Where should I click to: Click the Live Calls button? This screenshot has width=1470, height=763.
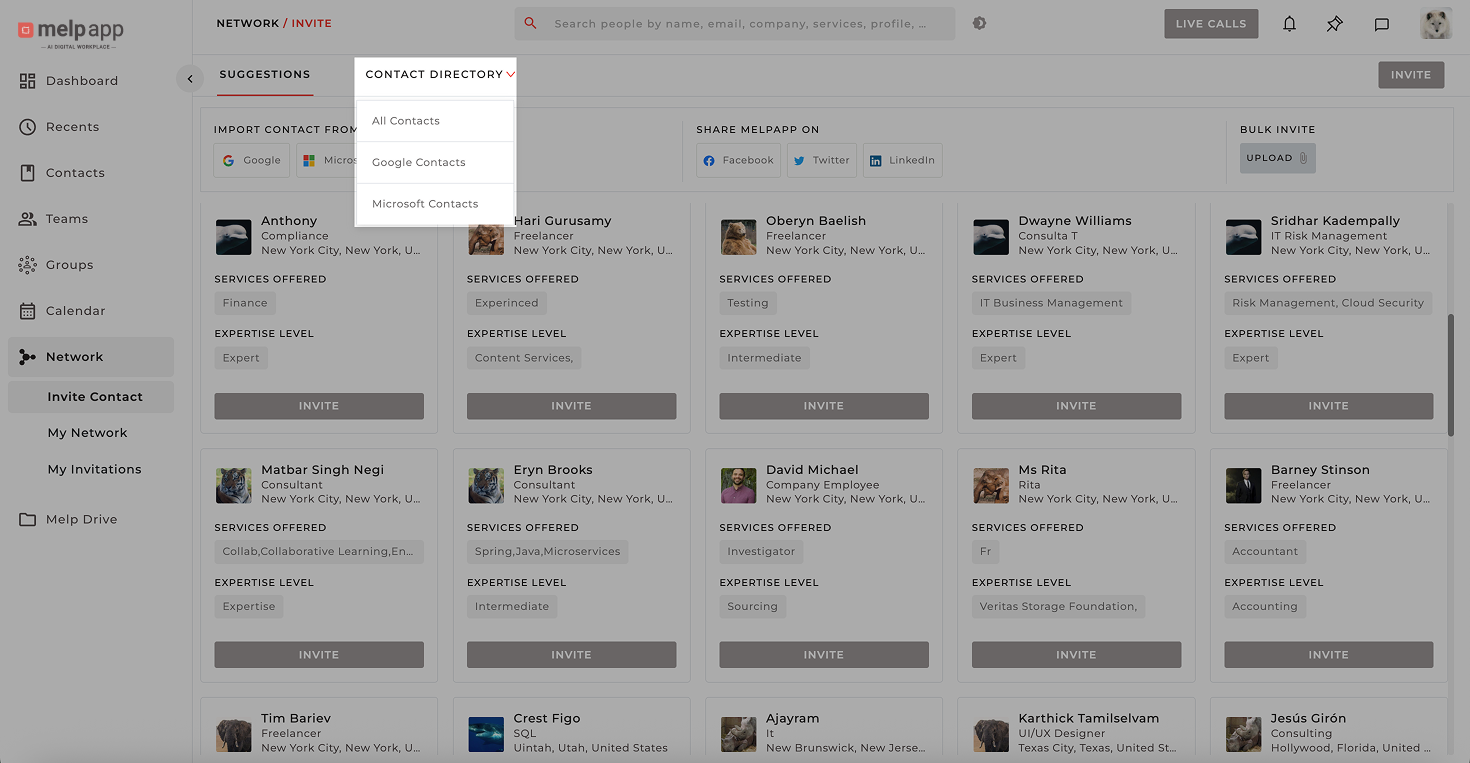[x=1211, y=24]
